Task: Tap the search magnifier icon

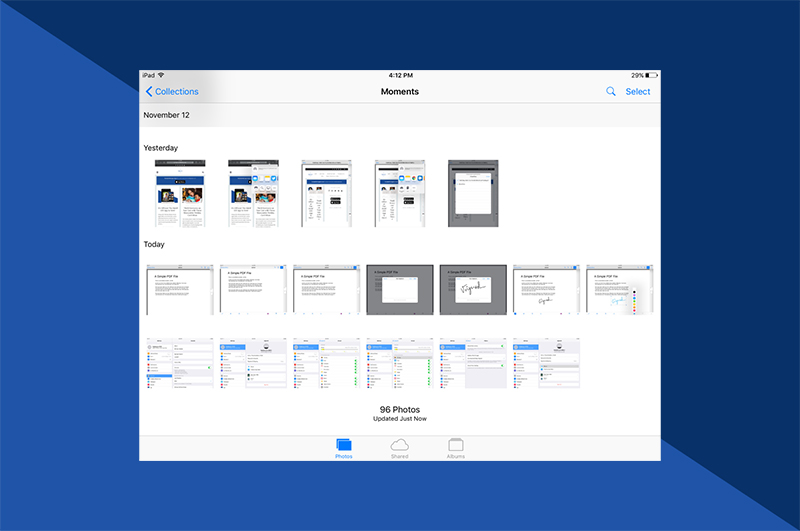Action: coord(610,91)
